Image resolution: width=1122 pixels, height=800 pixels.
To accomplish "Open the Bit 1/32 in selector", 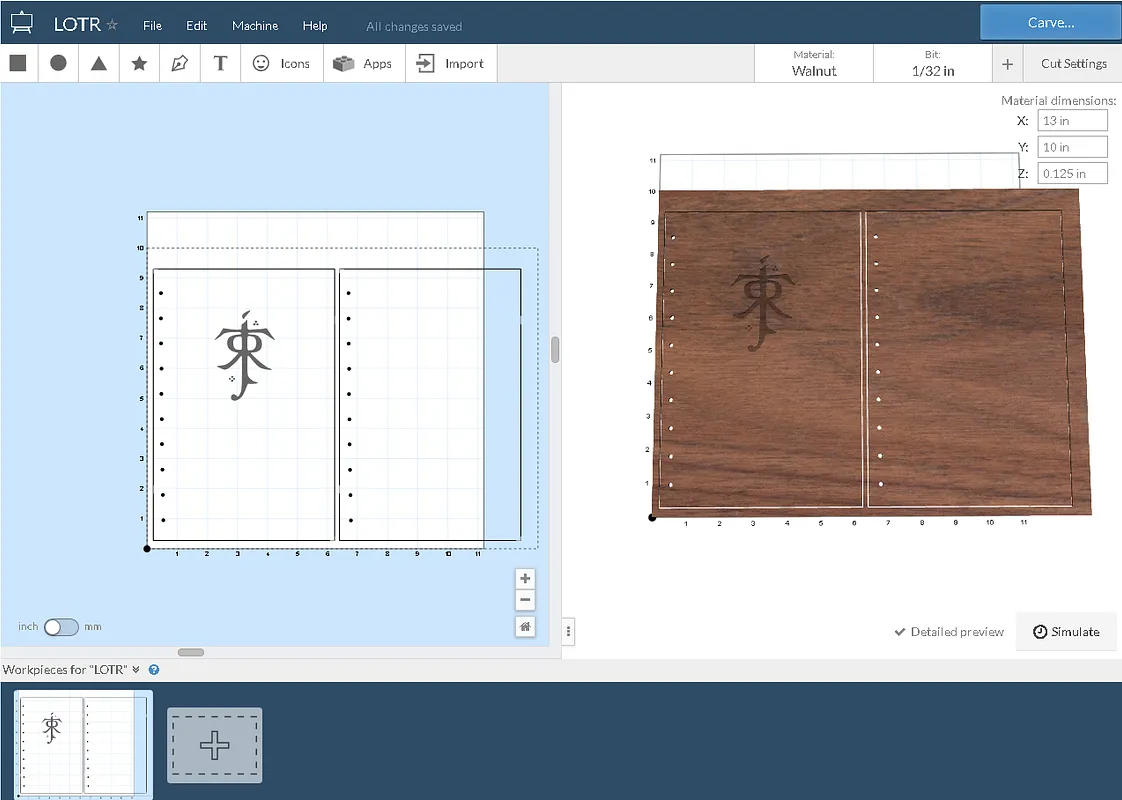I will [933, 64].
